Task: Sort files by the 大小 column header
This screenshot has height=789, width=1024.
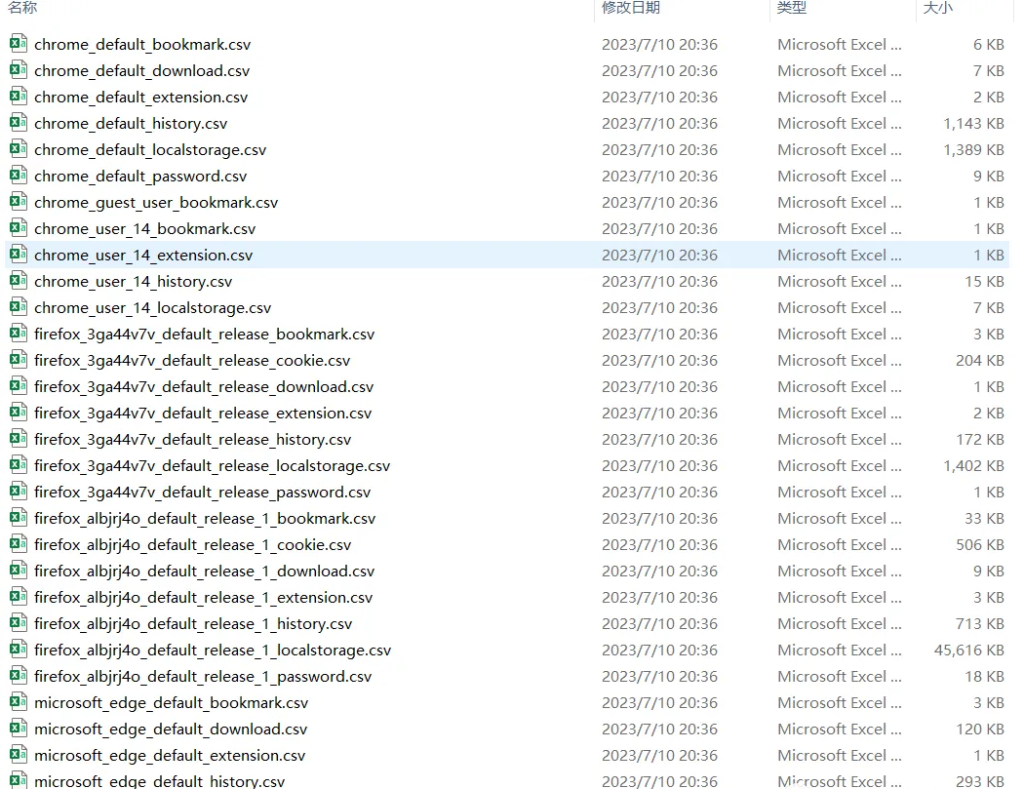Action: [938, 8]
